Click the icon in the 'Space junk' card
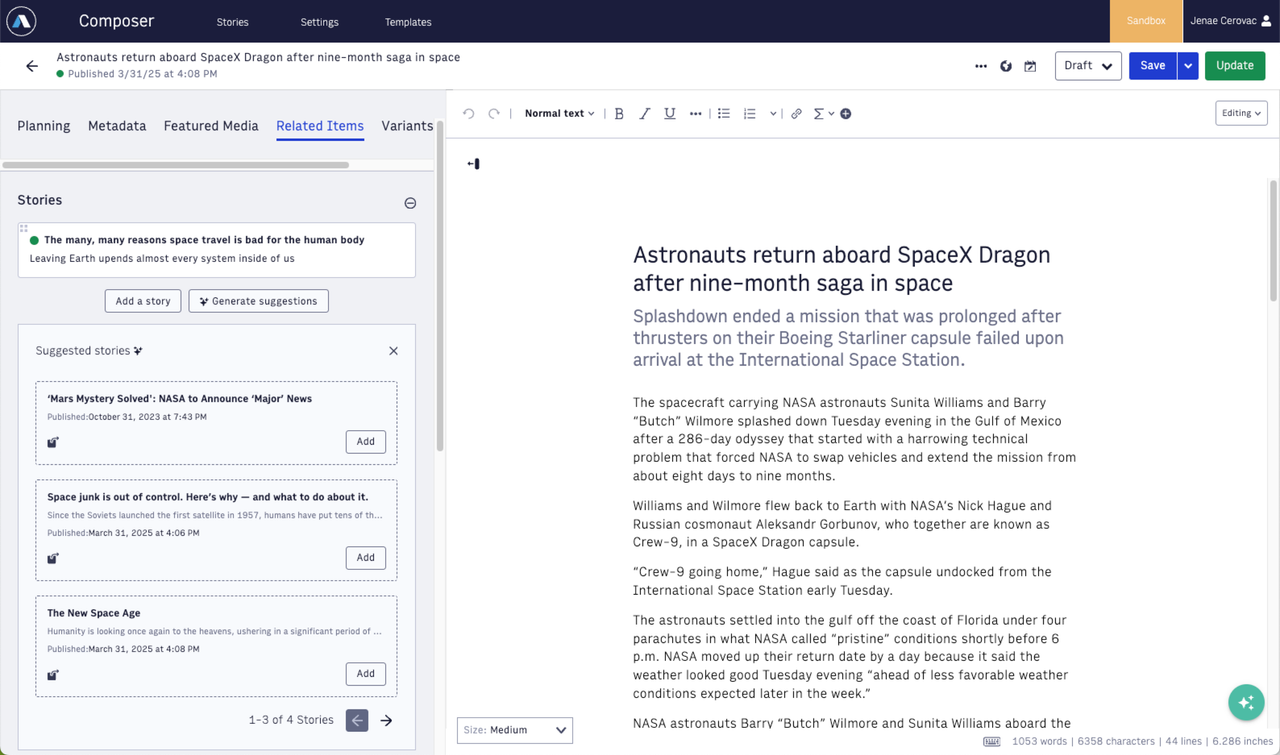Screen dimensions: 1280x755 click(x=53, y=558)
